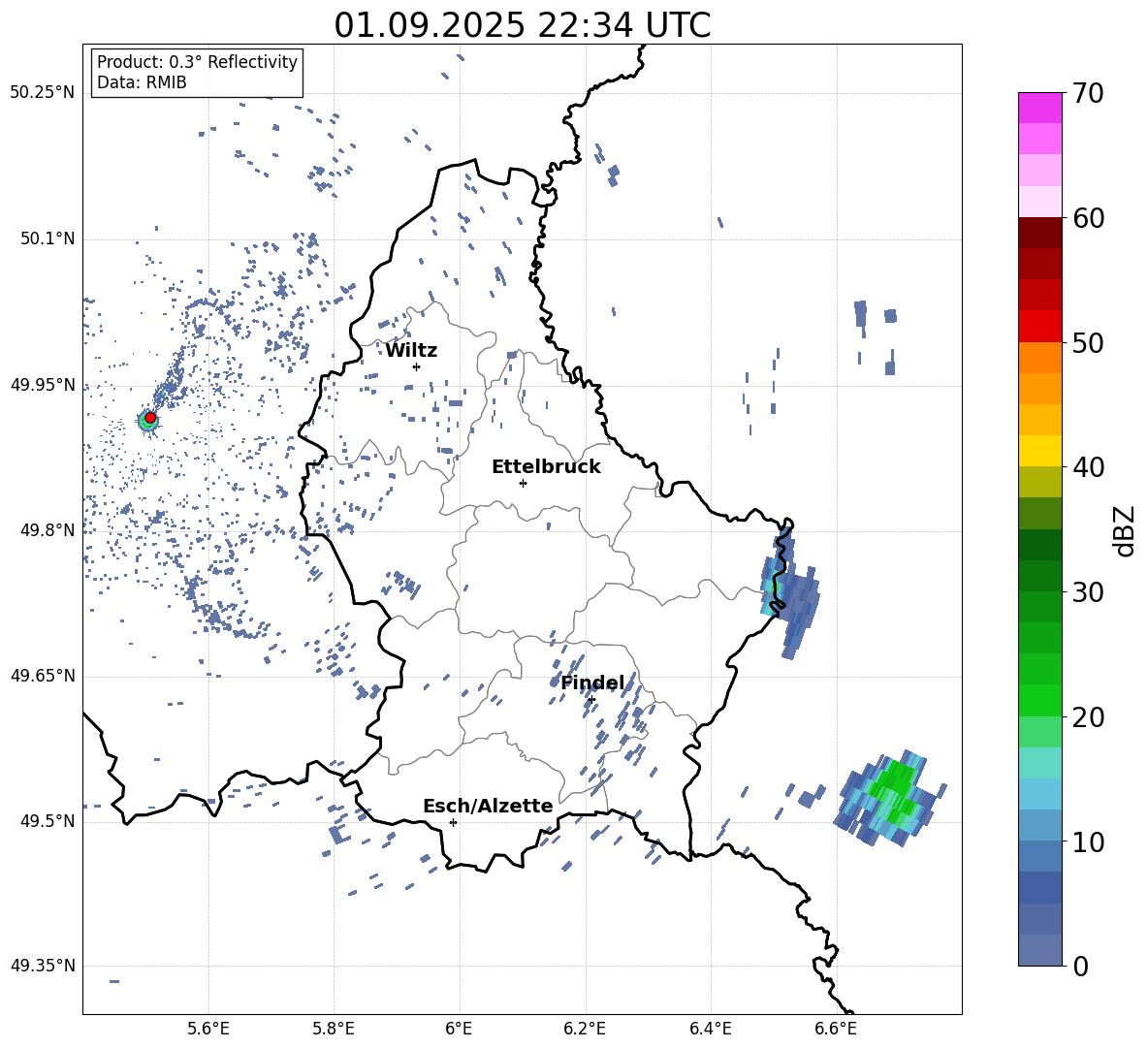Click the 40 tick on colorbar
Screen dimensions: 1148x1048
[x=1088, y=467]
